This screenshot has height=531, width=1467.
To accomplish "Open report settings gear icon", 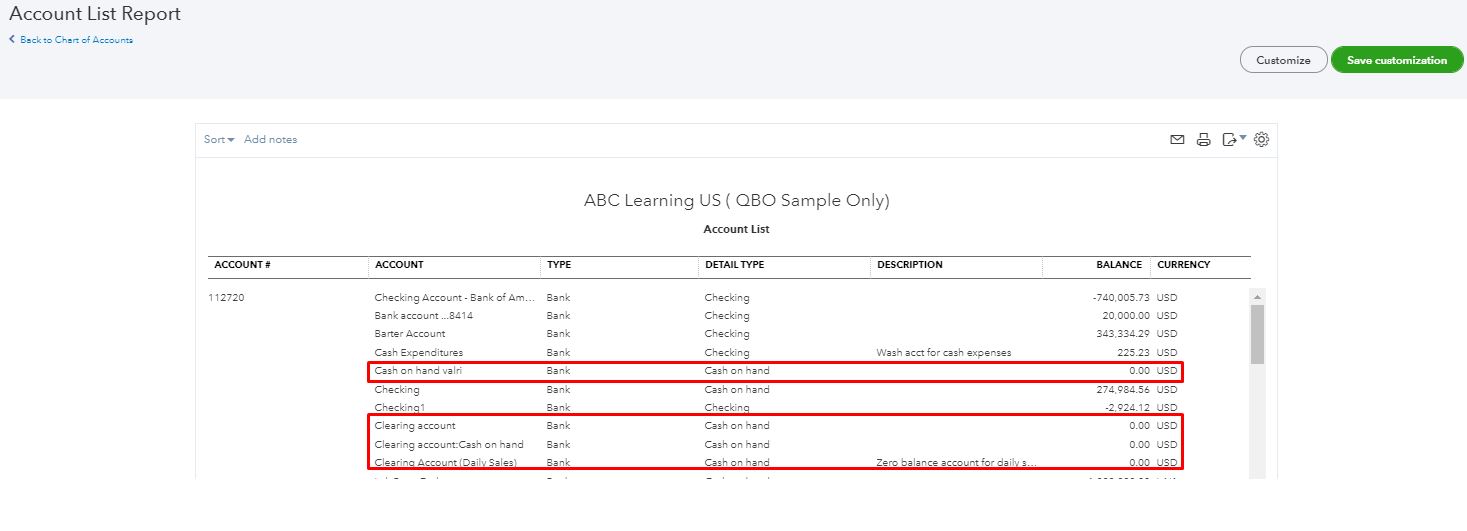I will click(x=1262, y=140).
